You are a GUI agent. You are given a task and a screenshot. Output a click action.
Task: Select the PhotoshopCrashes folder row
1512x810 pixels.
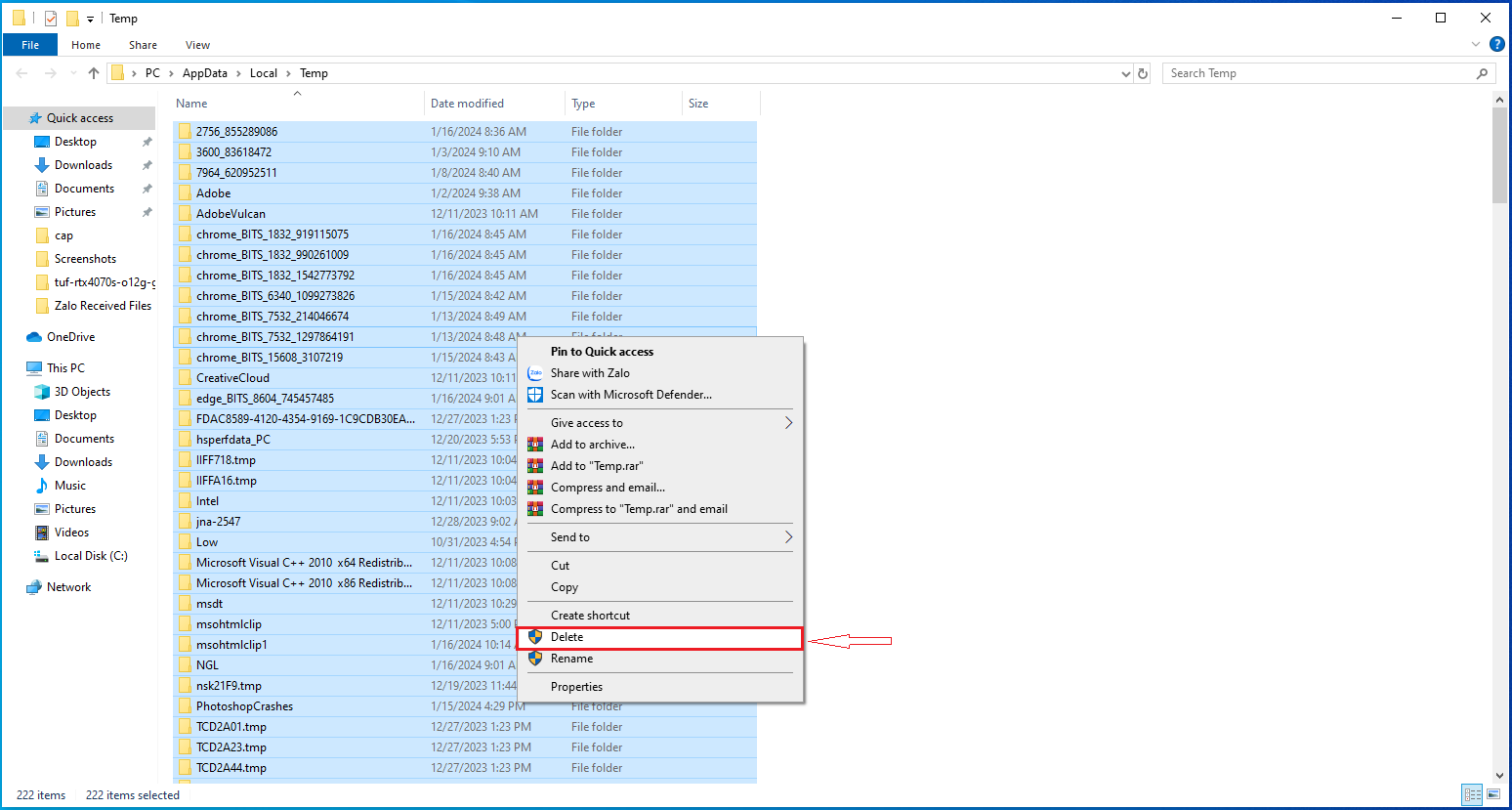(x=465, y=706)
